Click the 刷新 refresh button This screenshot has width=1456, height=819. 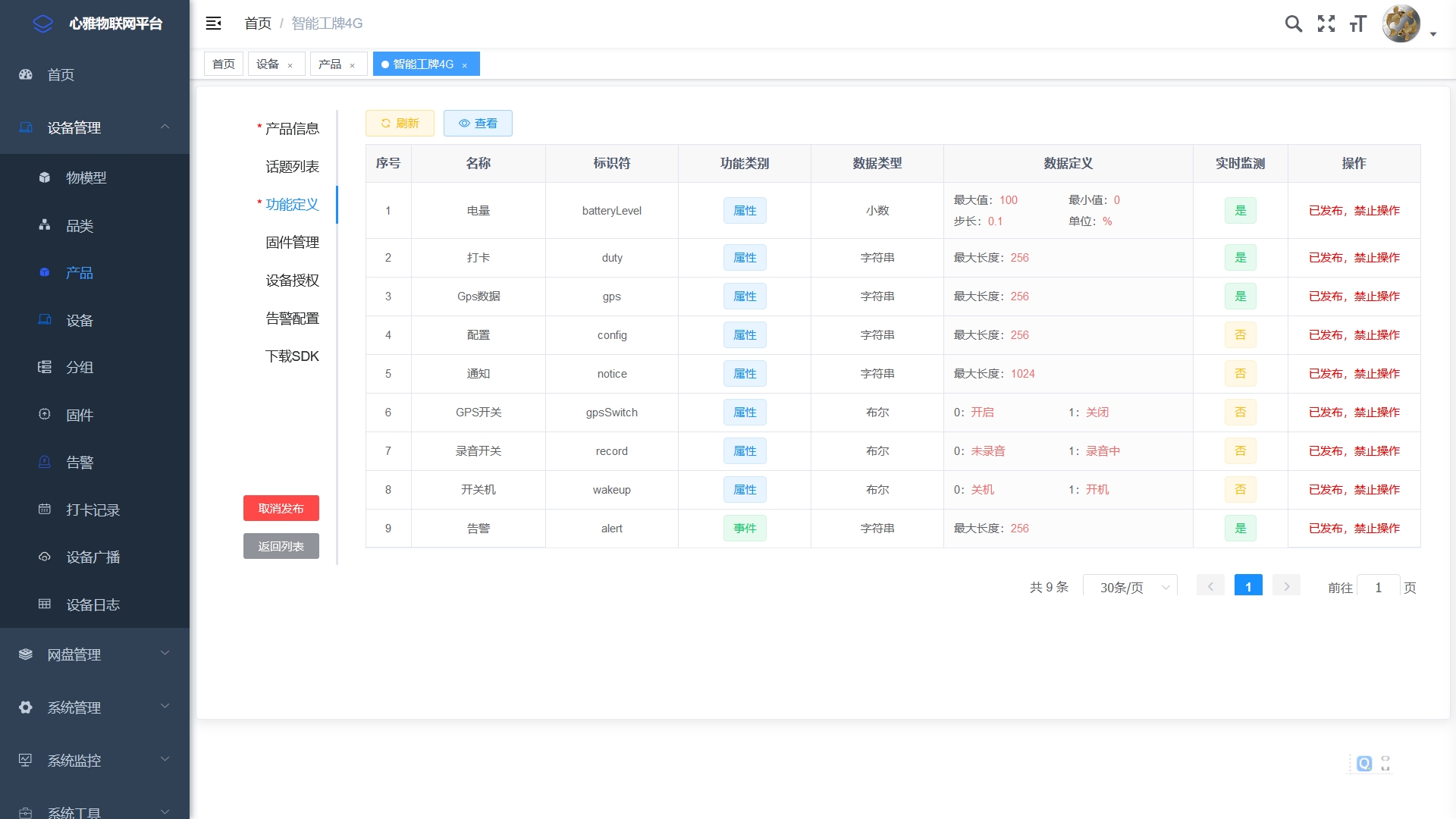click(x=400, y=124)
